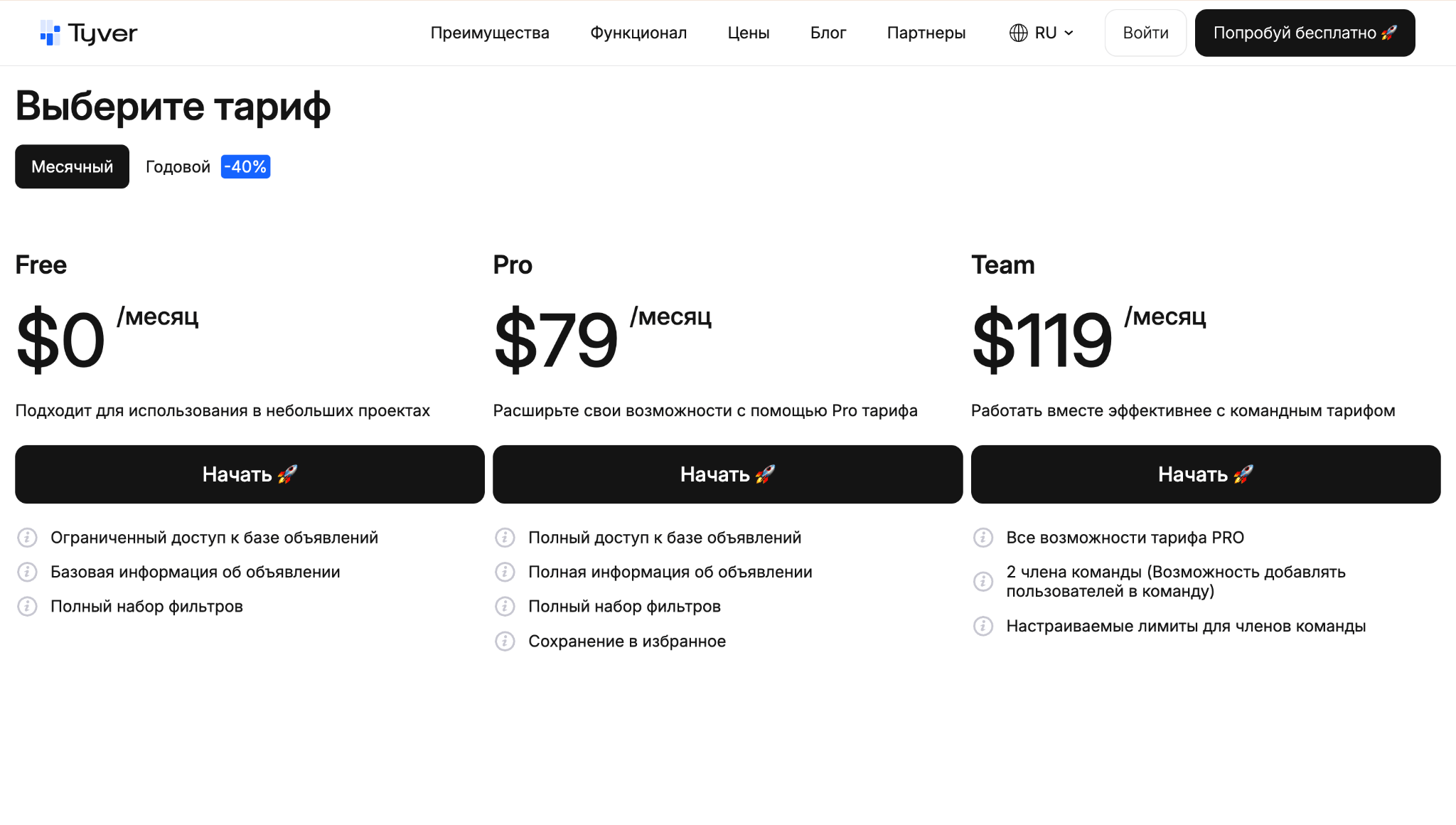Start the Pro plan with Начать
1456x825 pixels.
pyautogui.click(x=727, y=474)
